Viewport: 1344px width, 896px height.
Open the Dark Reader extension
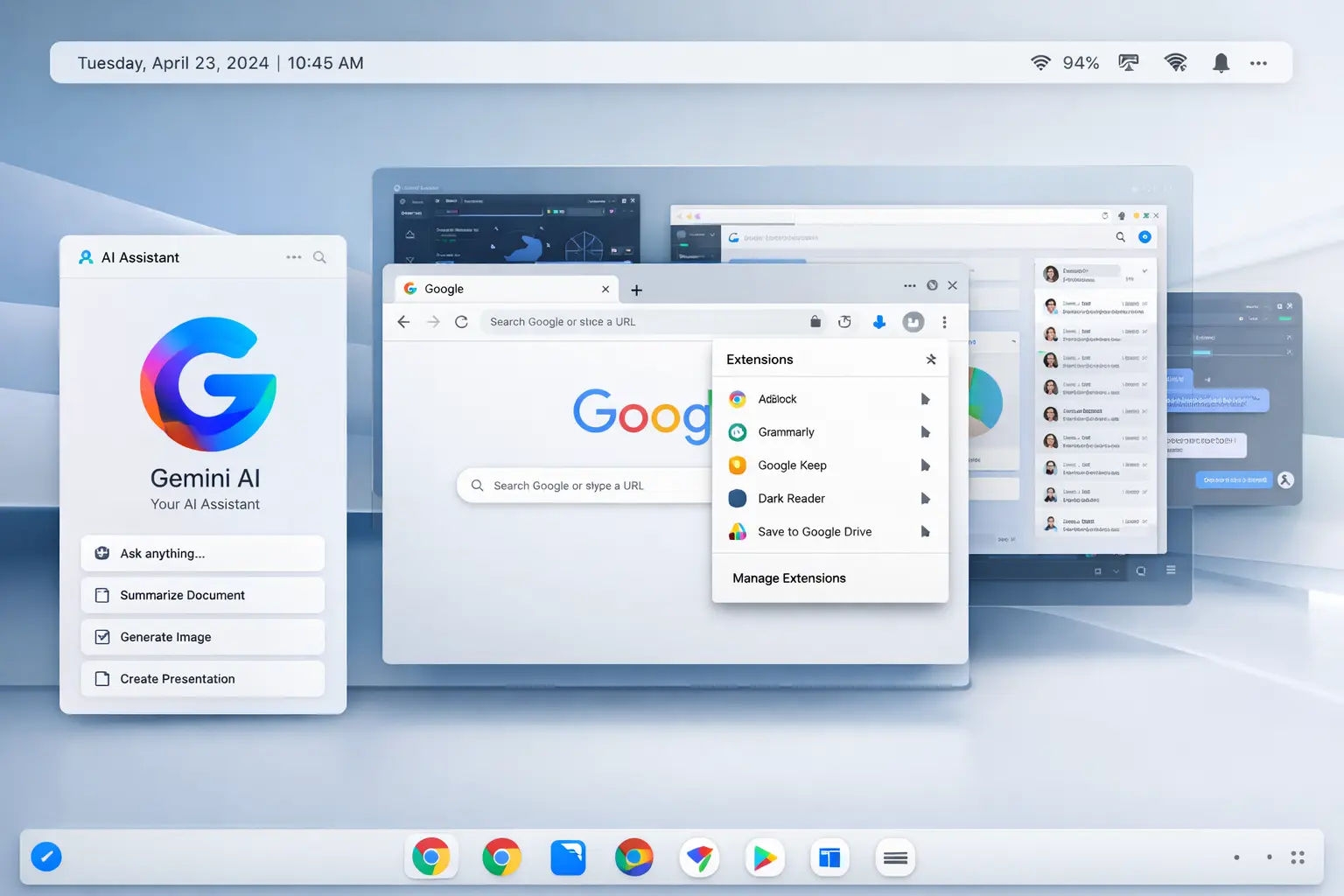[790, 498]
